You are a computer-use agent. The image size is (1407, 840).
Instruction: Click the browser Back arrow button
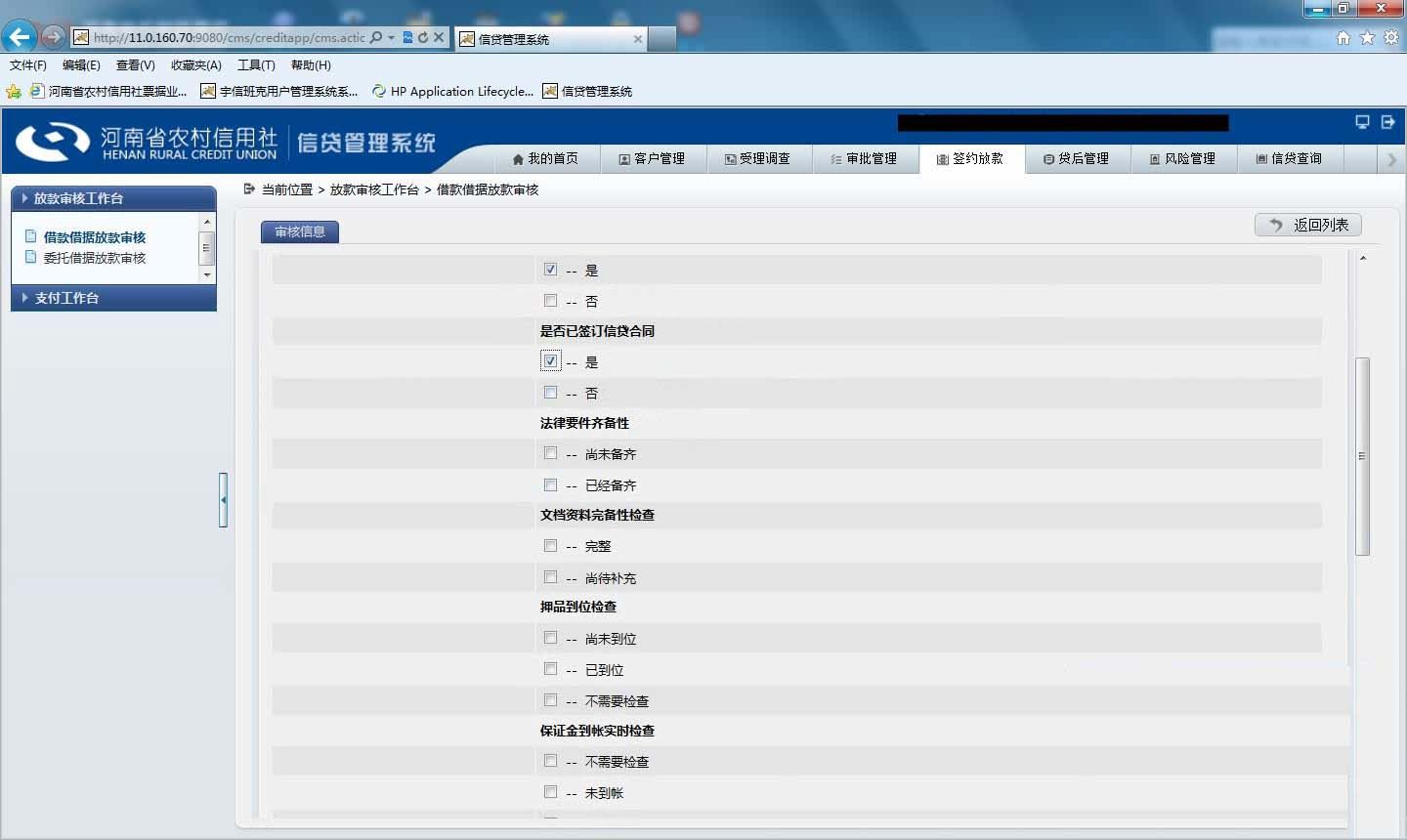click(x=20, y=37)
